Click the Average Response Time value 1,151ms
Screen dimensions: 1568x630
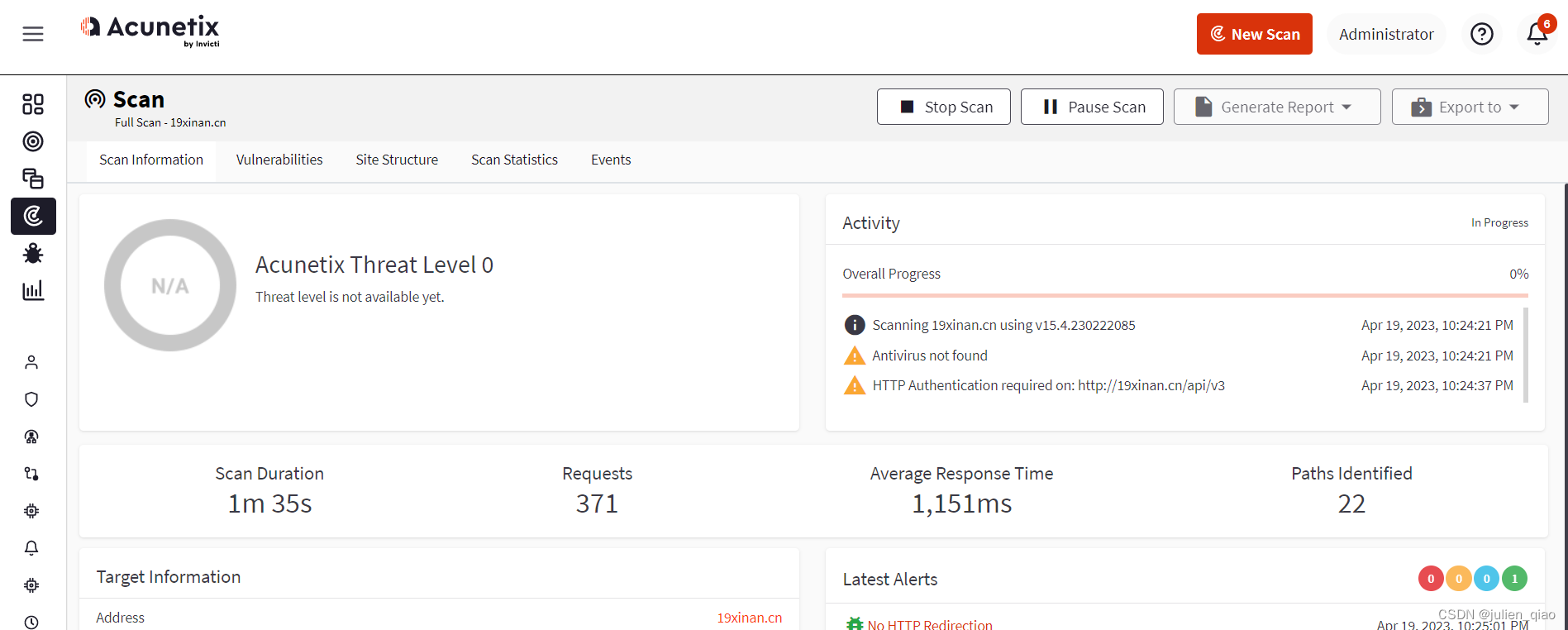[961, 504]
